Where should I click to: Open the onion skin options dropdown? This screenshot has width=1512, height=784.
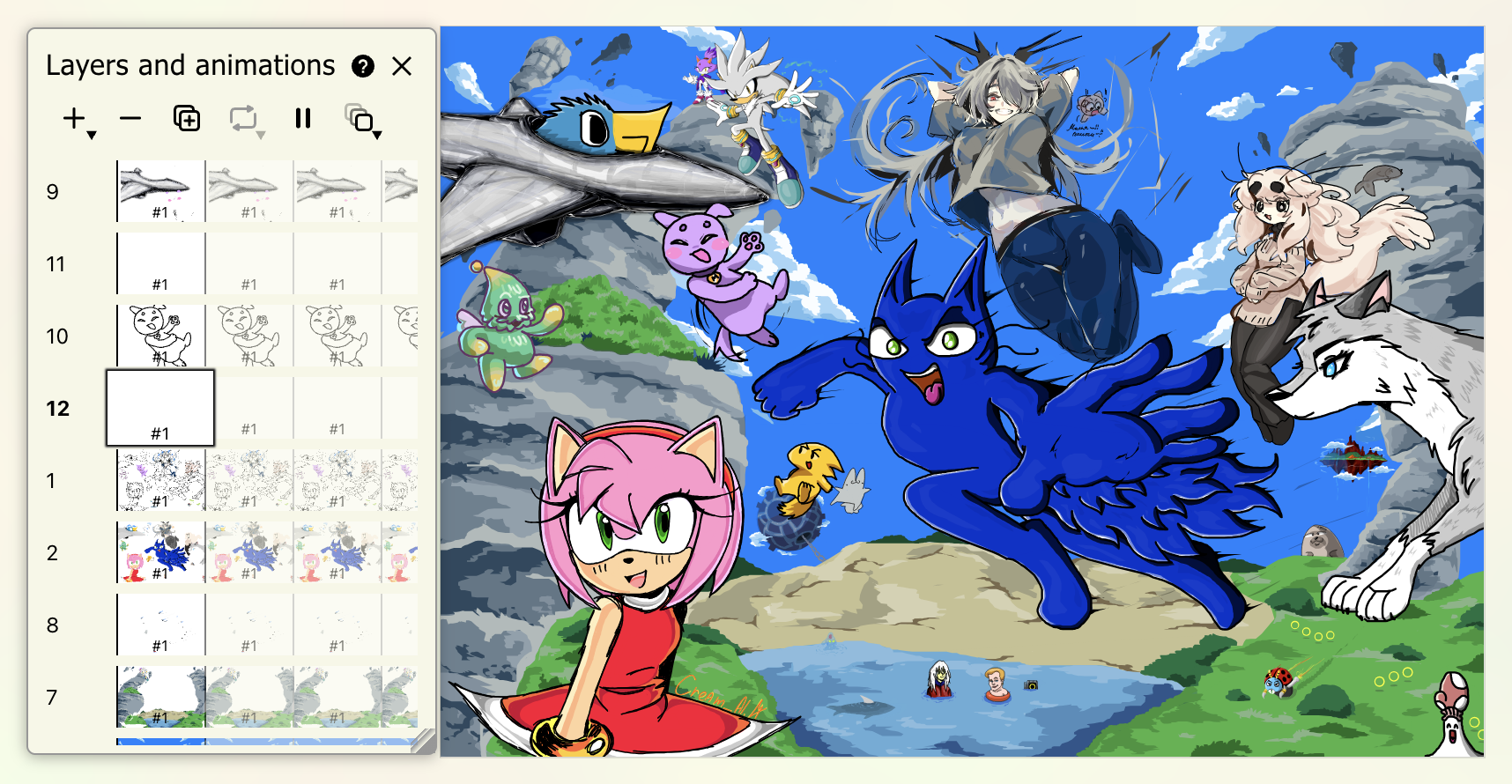(x=362, y=120)
